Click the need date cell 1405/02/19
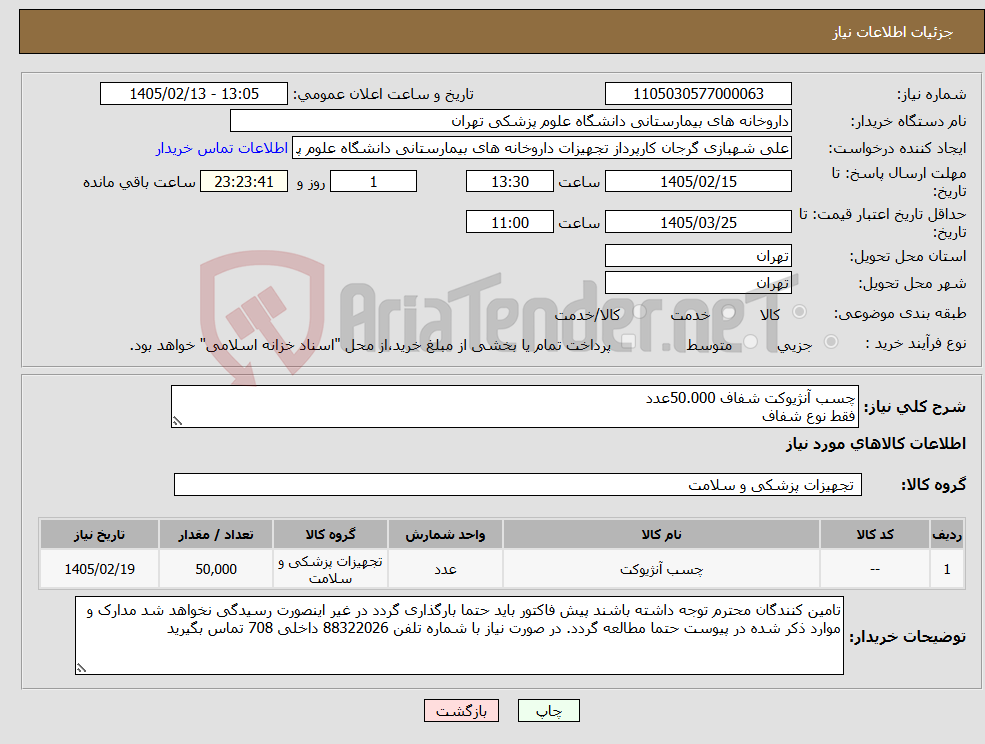Image resolution: width=985 pixels, height=744 pixels. 99,569
